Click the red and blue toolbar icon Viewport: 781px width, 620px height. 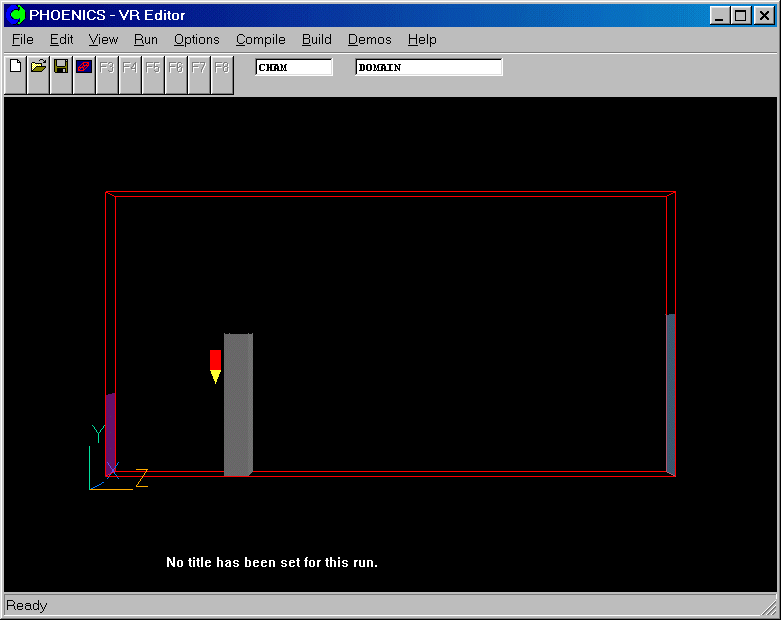pos(84,67)
